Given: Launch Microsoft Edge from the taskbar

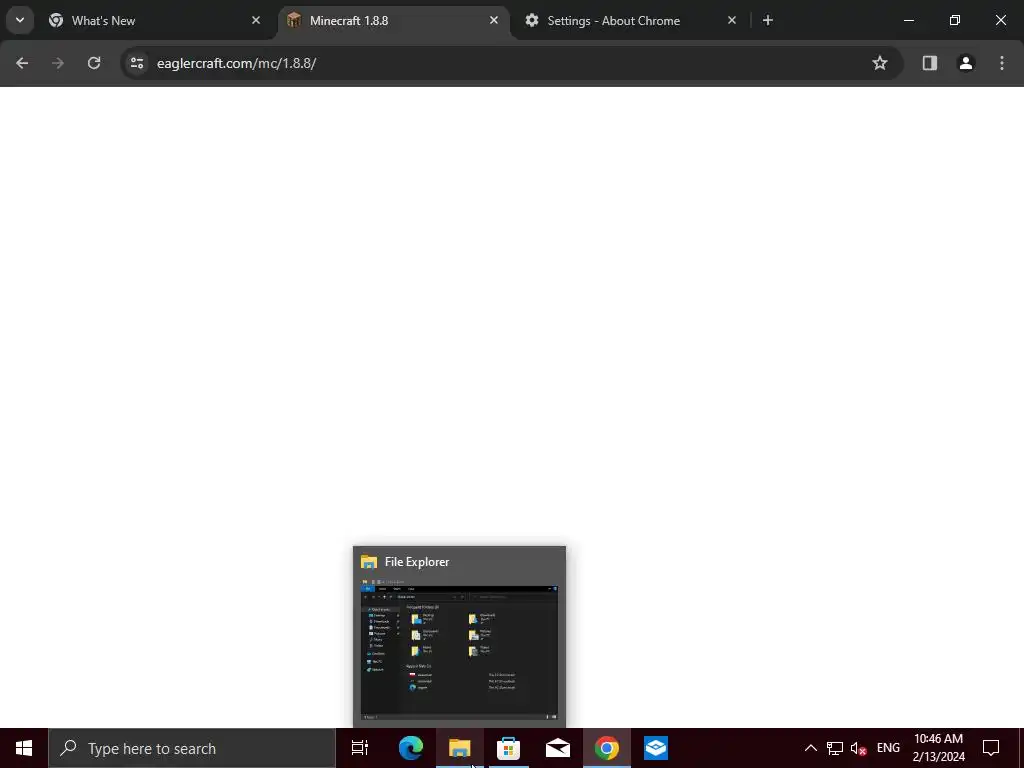Looking at the screenshot, I should click(x=411, y=748).
